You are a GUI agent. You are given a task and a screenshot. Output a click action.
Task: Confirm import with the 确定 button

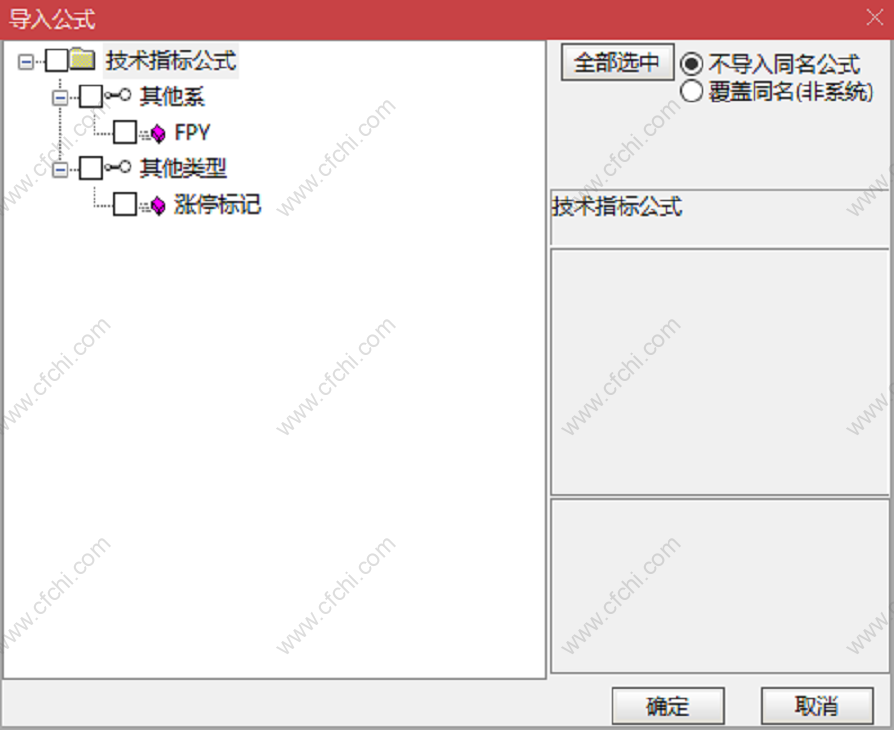pyautogui.click(x=668, y=706)
